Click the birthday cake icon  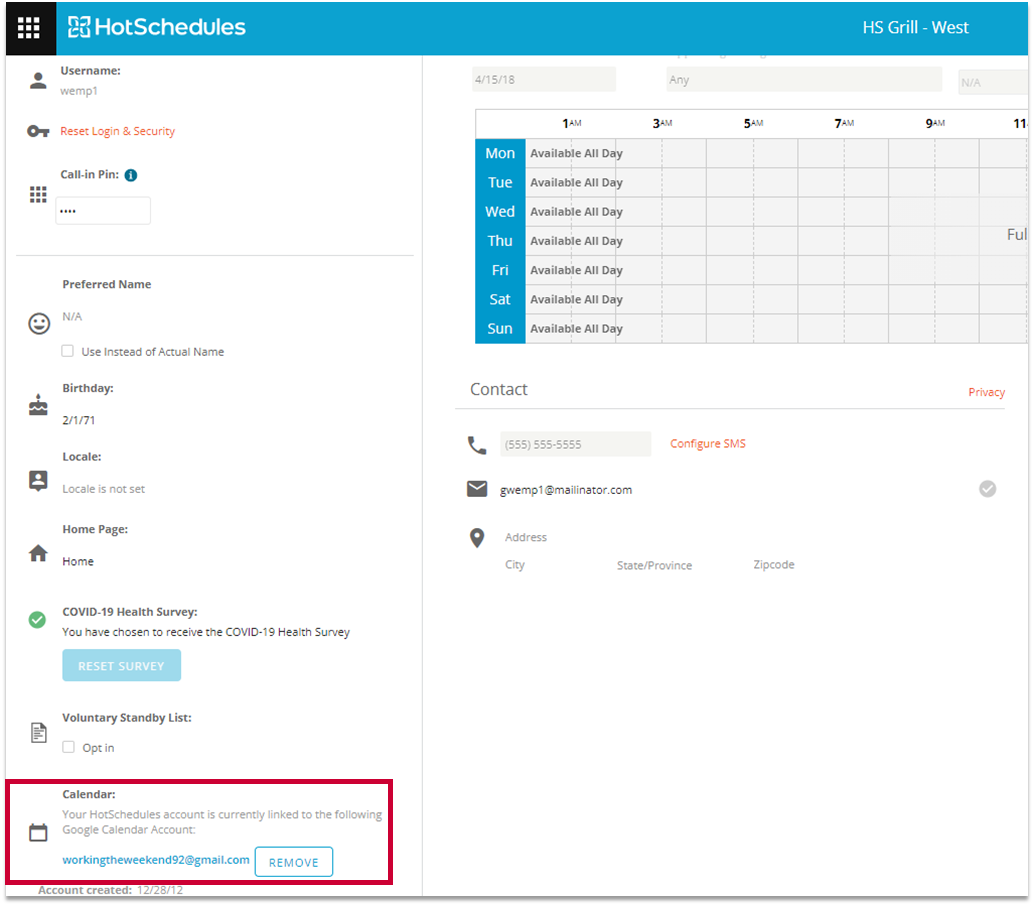38,405
